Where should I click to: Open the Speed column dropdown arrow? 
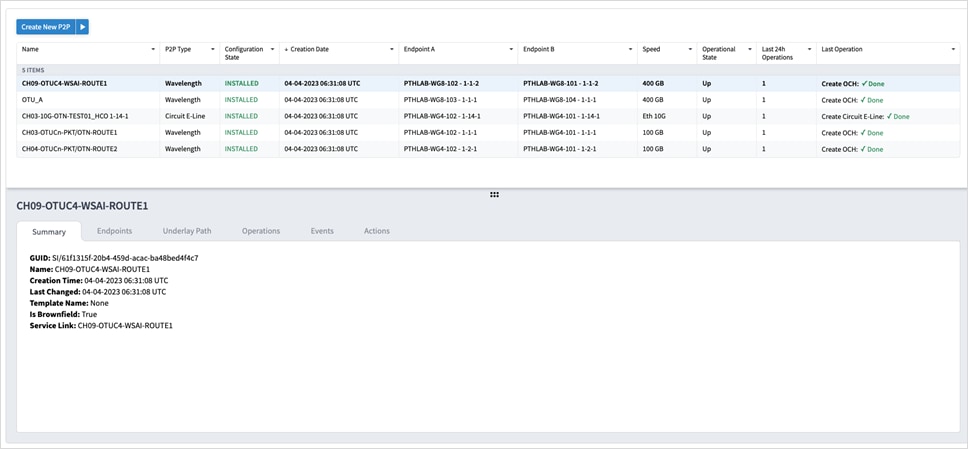point(691,49)
